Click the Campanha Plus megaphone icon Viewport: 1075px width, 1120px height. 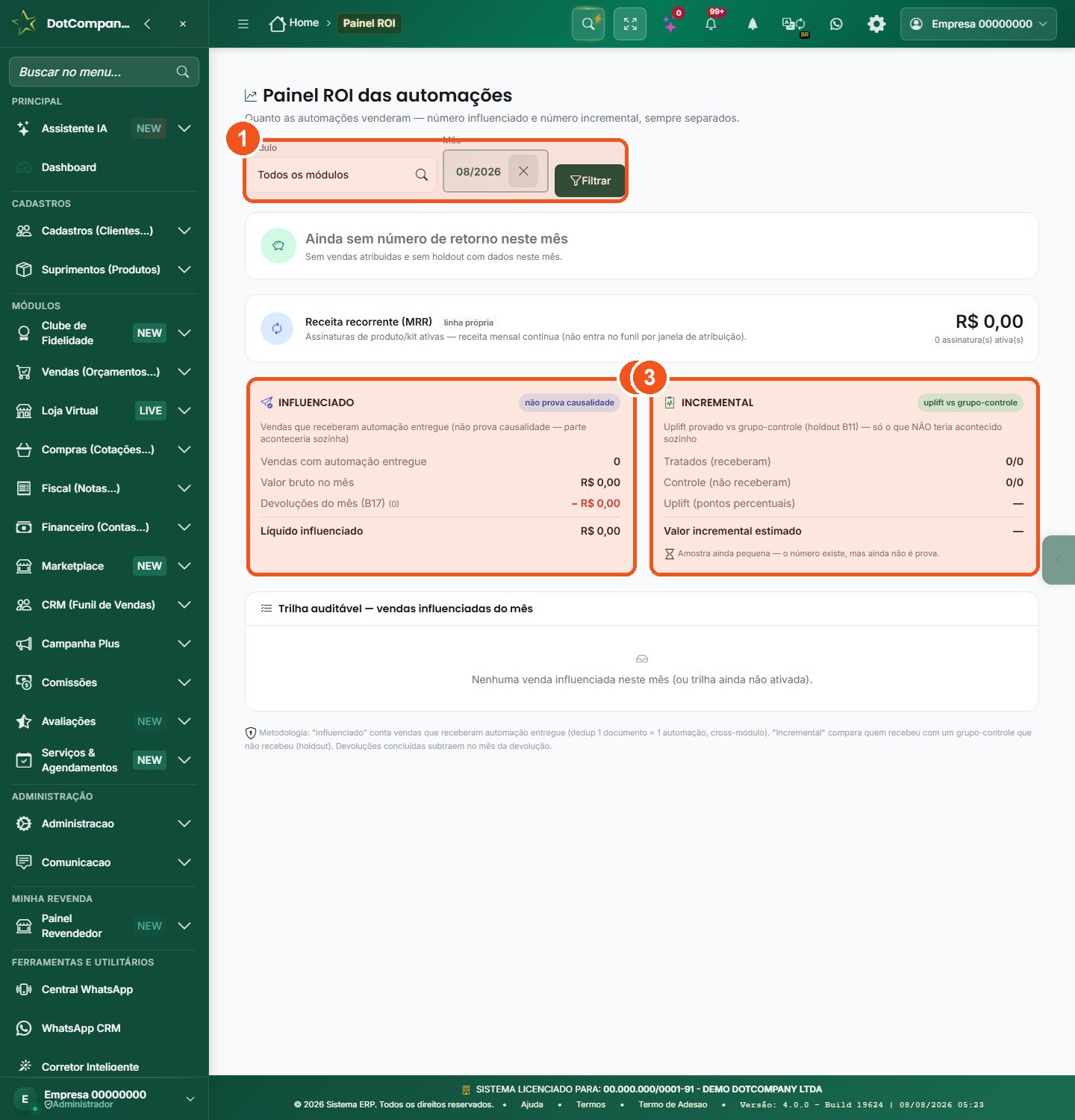[24, 644]
